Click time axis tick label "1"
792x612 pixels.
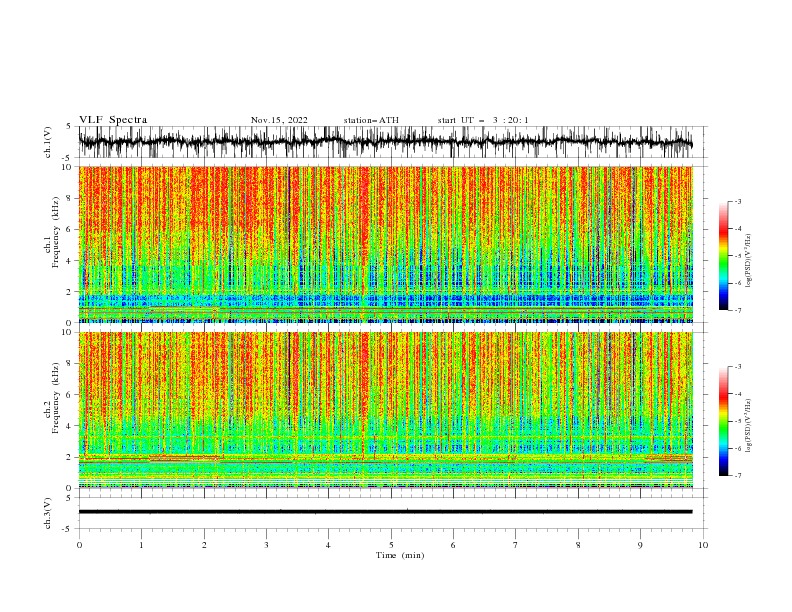pos(141,545)
